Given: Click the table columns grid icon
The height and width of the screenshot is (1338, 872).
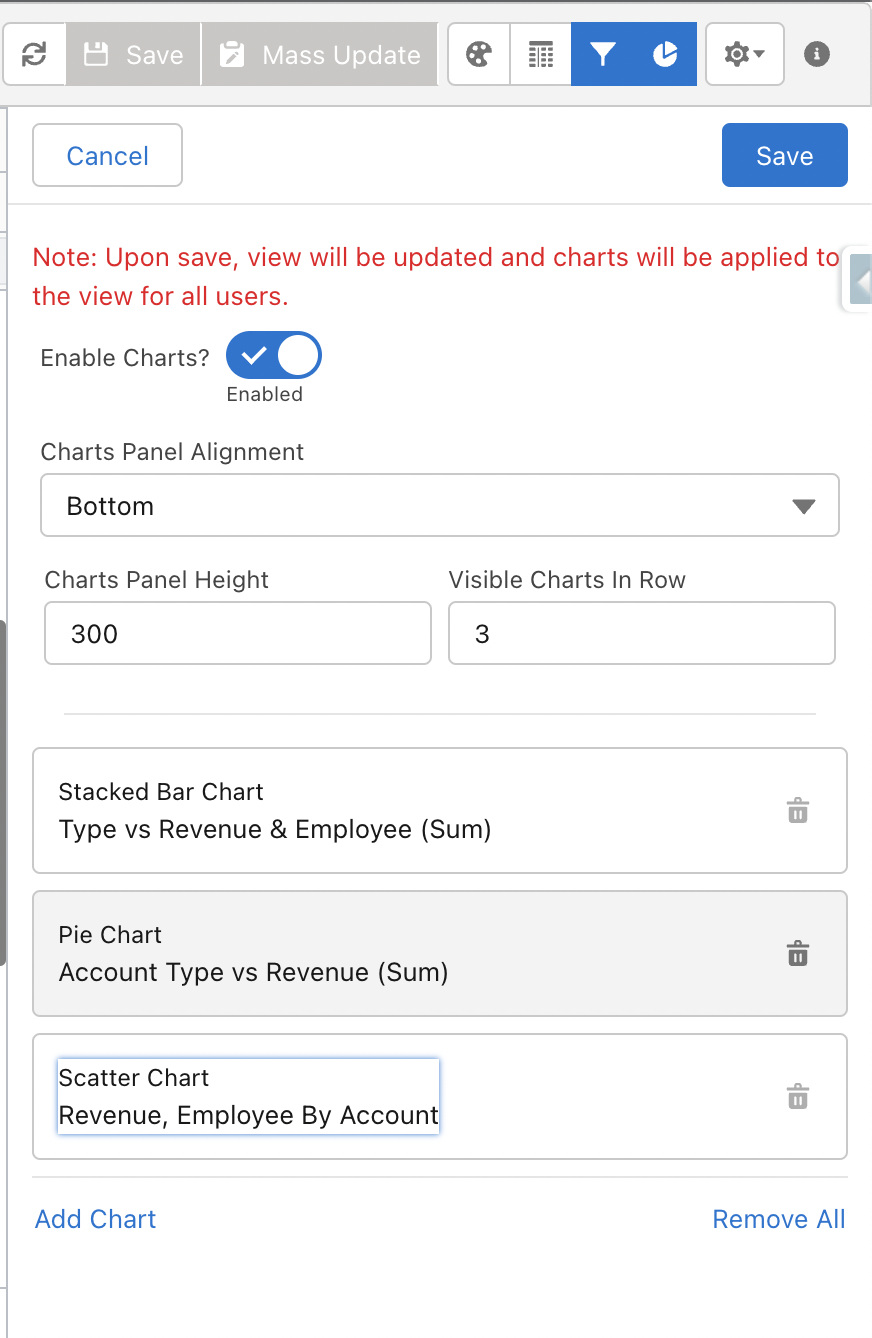Looking at the screenshot, I should [541, 54].
